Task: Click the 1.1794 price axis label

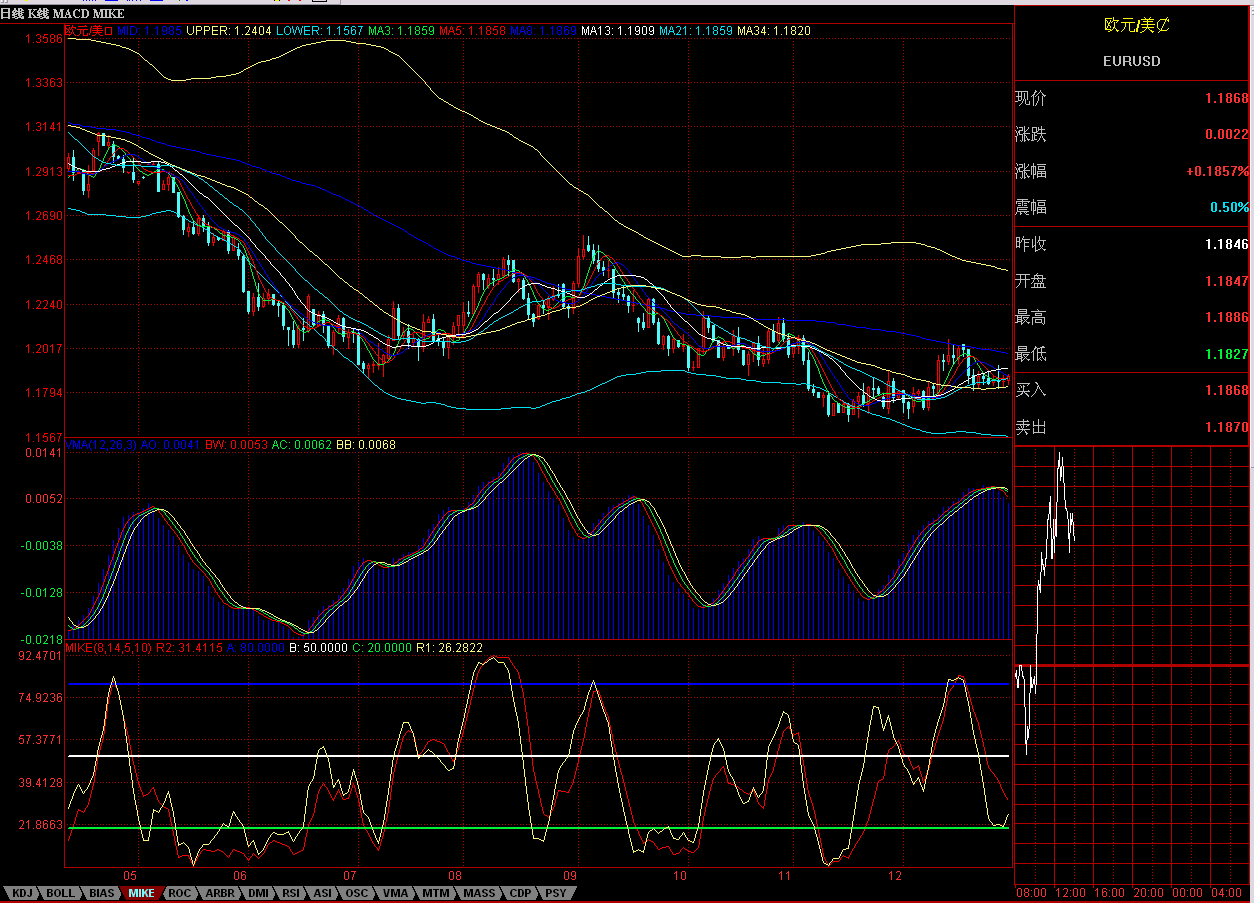Action: [x=42, y=392]
